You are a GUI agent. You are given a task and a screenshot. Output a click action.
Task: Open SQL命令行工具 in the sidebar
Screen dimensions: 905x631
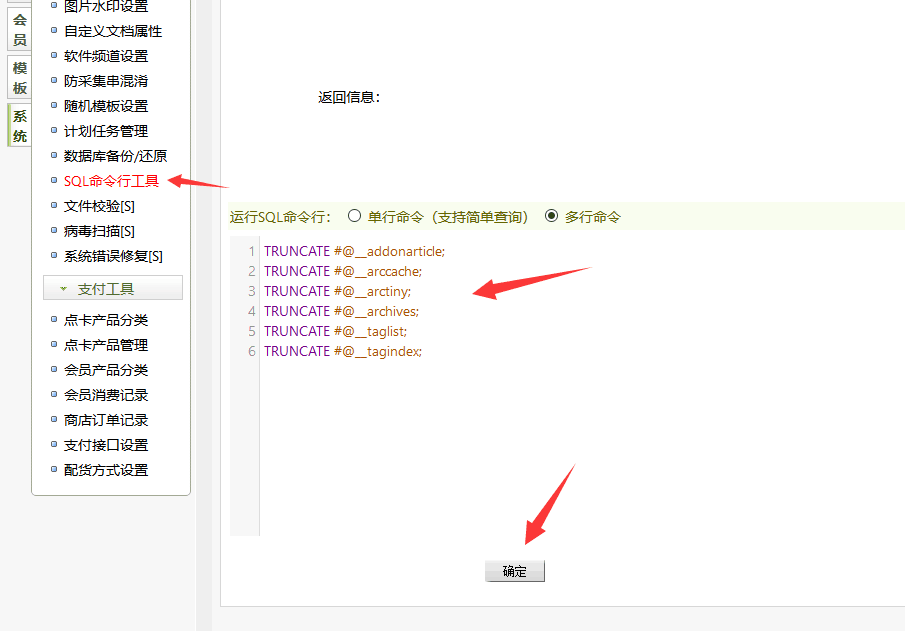111,181
